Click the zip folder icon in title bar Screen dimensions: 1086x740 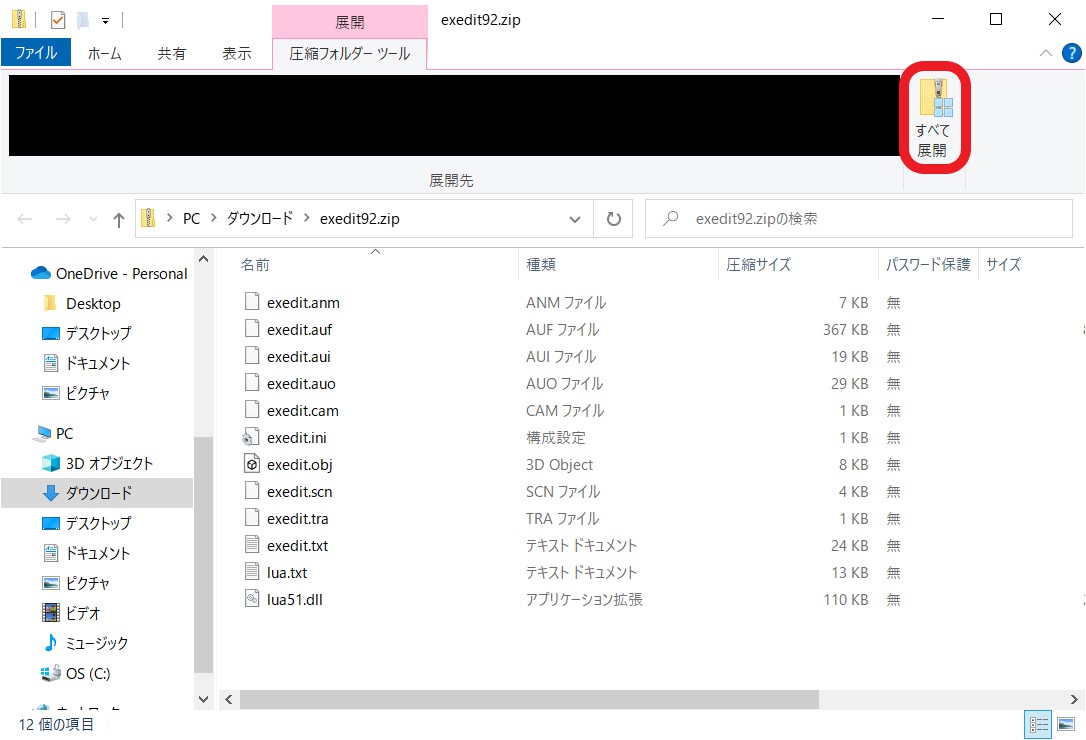[x=19, y=19]
